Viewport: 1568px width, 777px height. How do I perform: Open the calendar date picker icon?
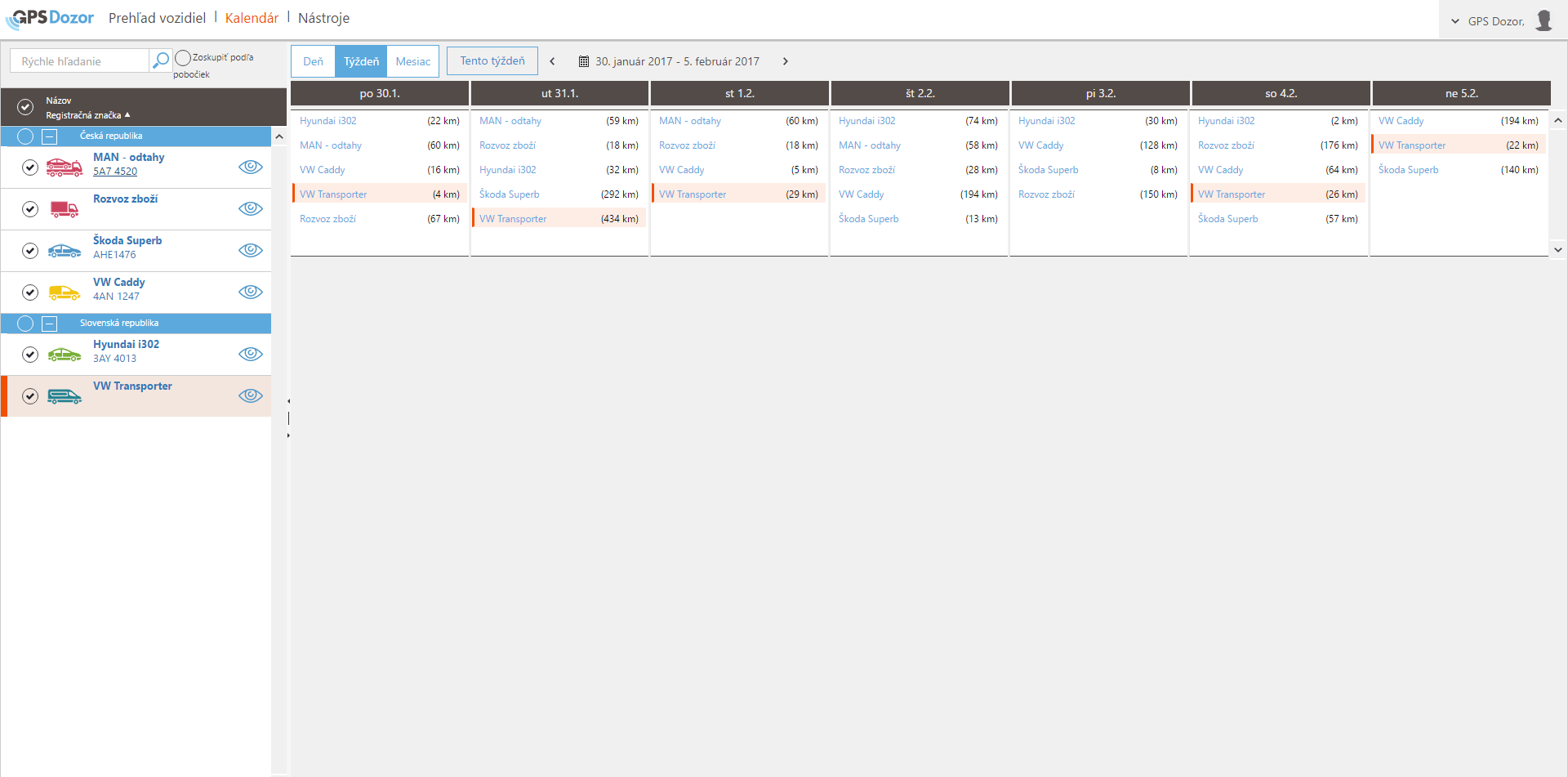(584, 61)
